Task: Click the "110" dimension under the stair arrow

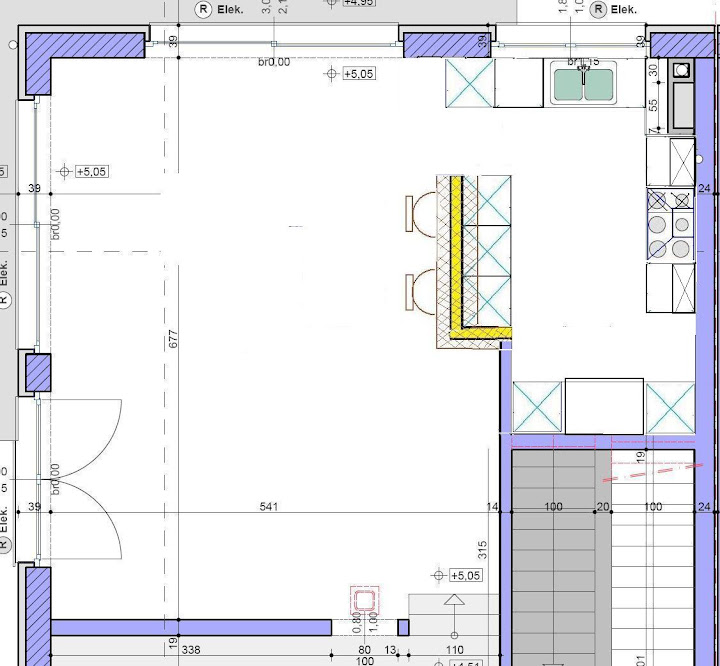Action: (x=454, y=649)
